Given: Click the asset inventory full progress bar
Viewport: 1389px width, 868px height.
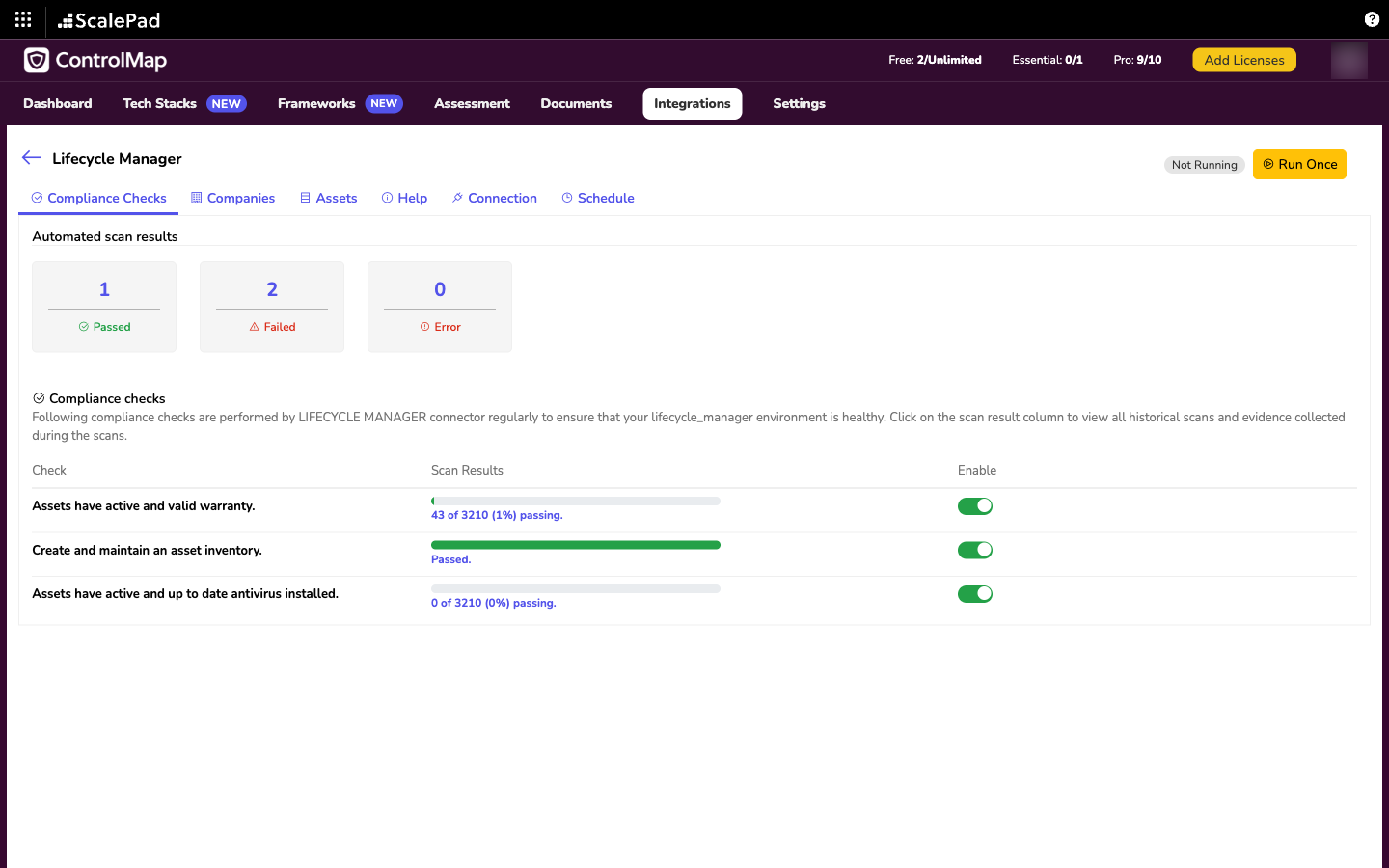Looking at the screenshot, I should pyautogui.click(x=576, y=545).
